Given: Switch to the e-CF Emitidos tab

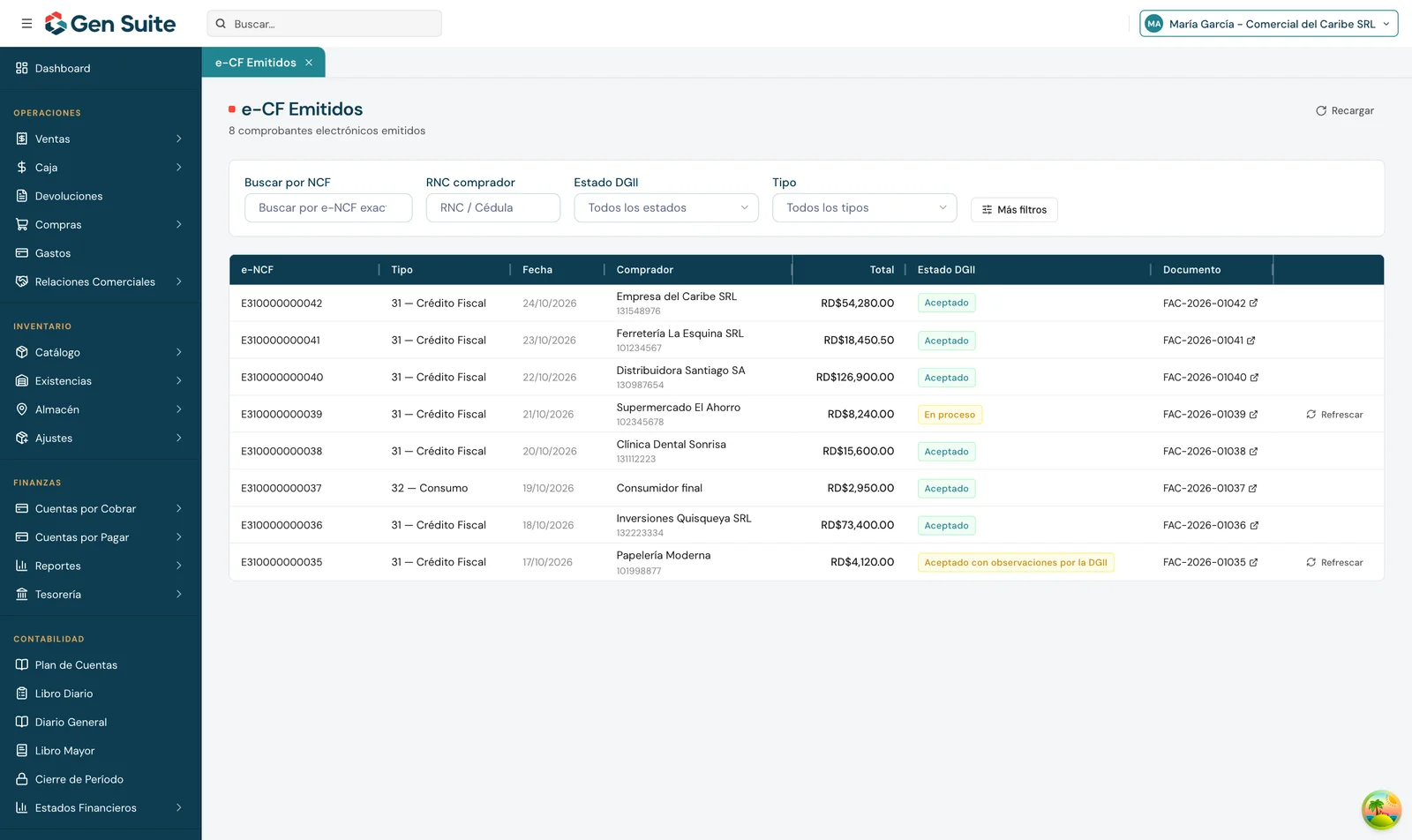Looking at the screenshot, I should coord(256,63).
